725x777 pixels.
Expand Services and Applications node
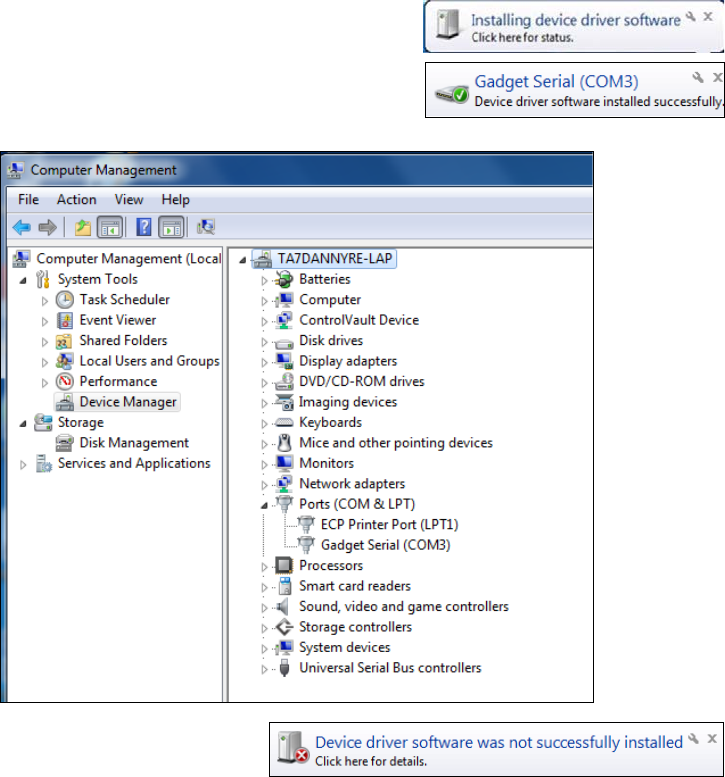(x=23, y=464)
